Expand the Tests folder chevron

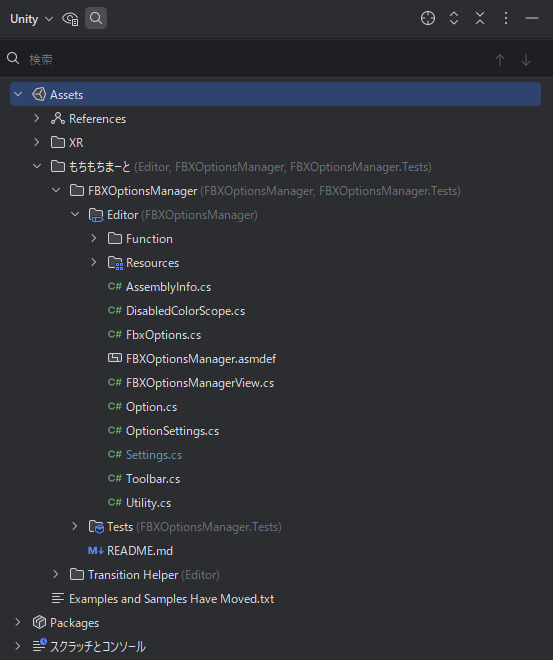point(75,526)
